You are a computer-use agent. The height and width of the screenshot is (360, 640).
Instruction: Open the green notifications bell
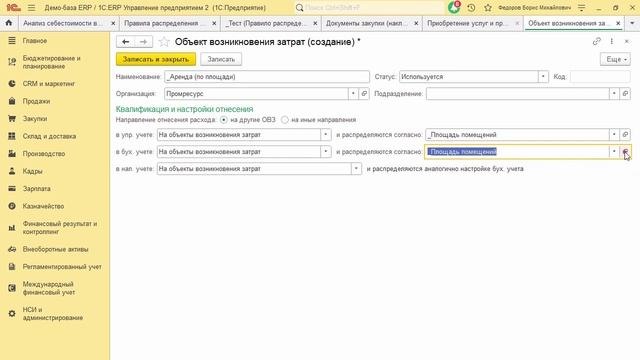coord(454,7)
